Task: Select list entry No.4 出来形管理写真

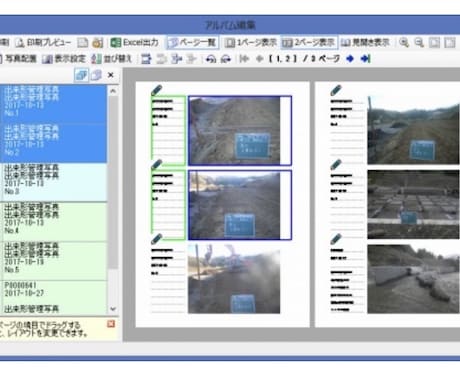Action: tap(53, 221)
